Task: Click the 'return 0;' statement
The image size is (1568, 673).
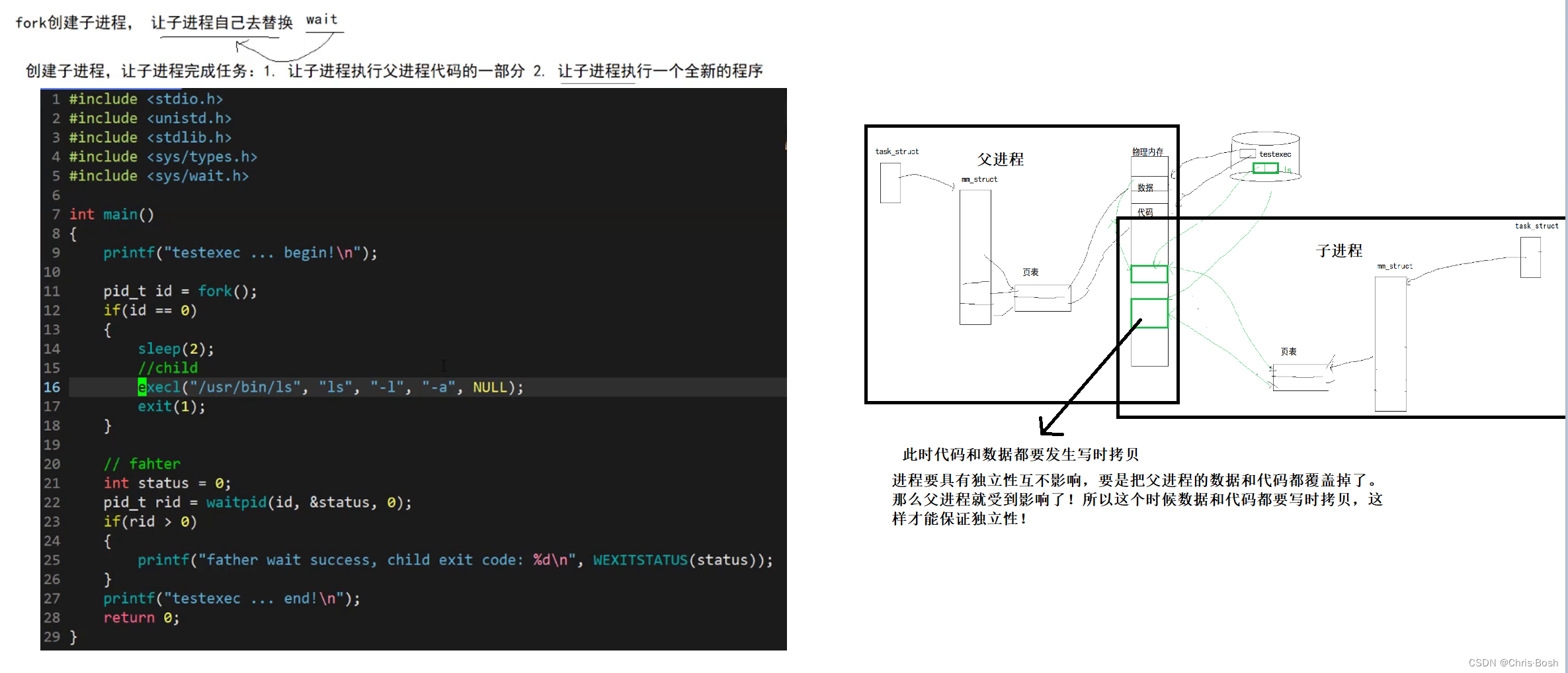Action: click(141, 617)
